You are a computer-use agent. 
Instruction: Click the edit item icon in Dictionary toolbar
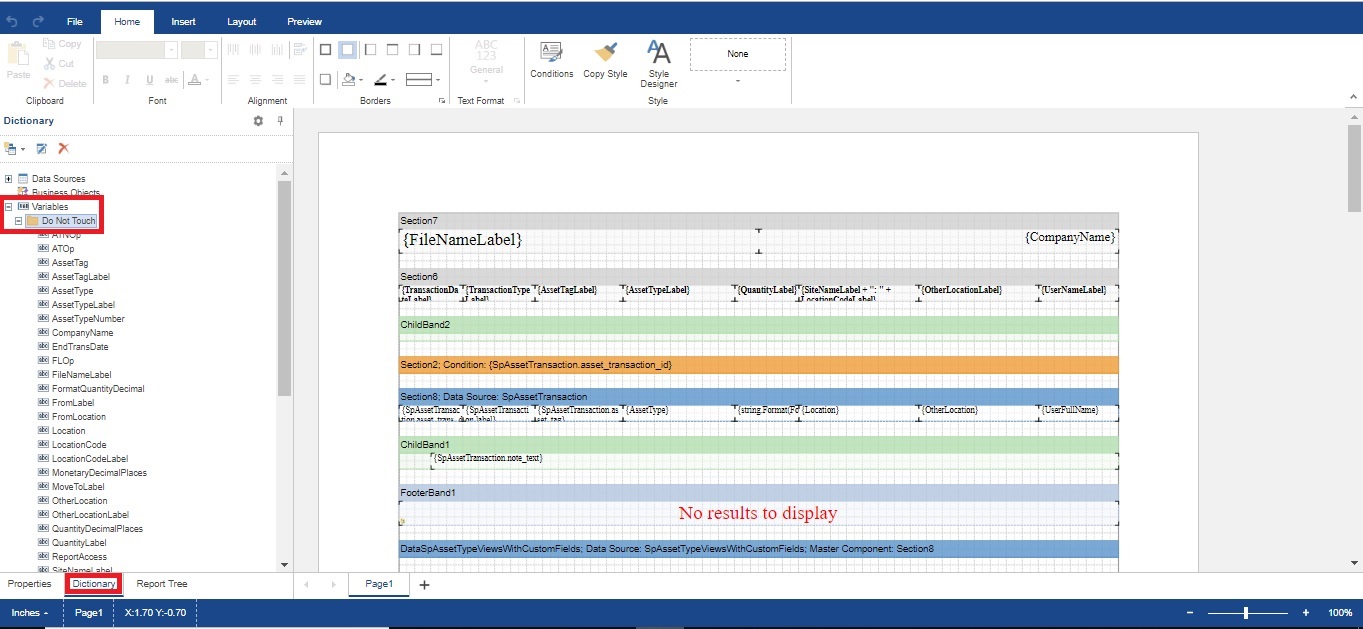[42, 149]
